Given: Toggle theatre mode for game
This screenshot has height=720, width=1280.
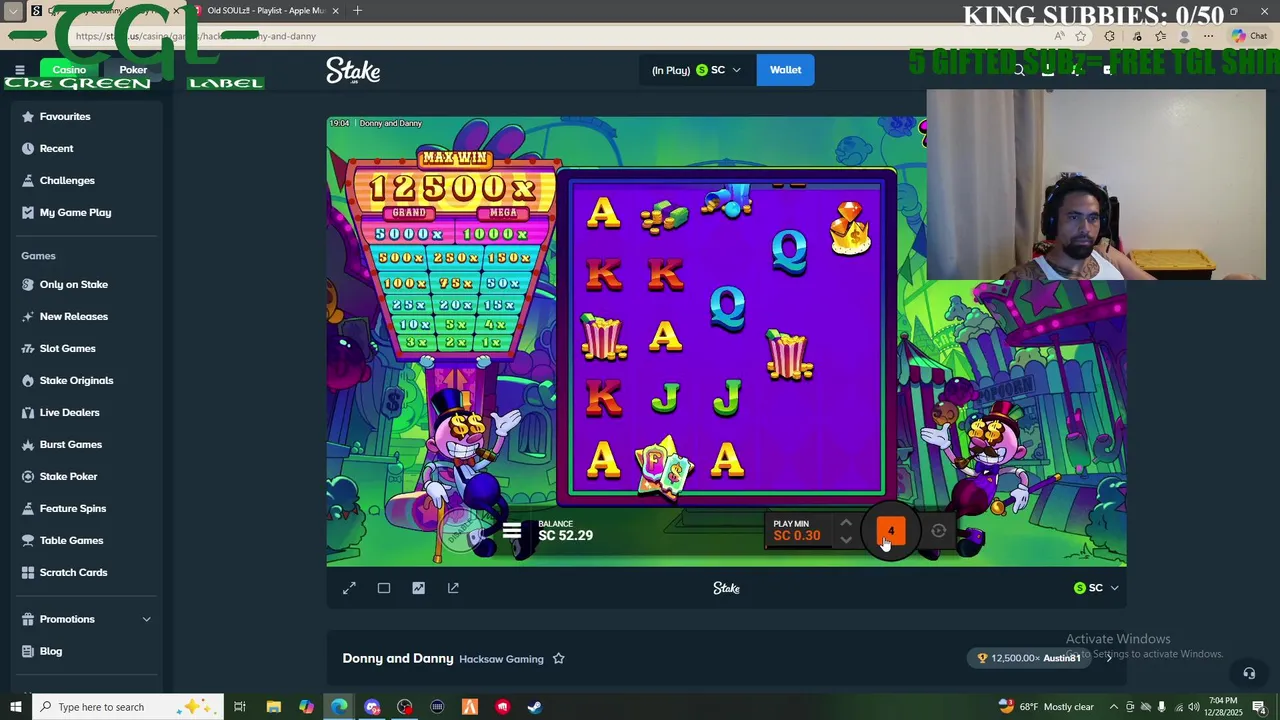Looking at the screenshot, I should click(x=384, y=588).
